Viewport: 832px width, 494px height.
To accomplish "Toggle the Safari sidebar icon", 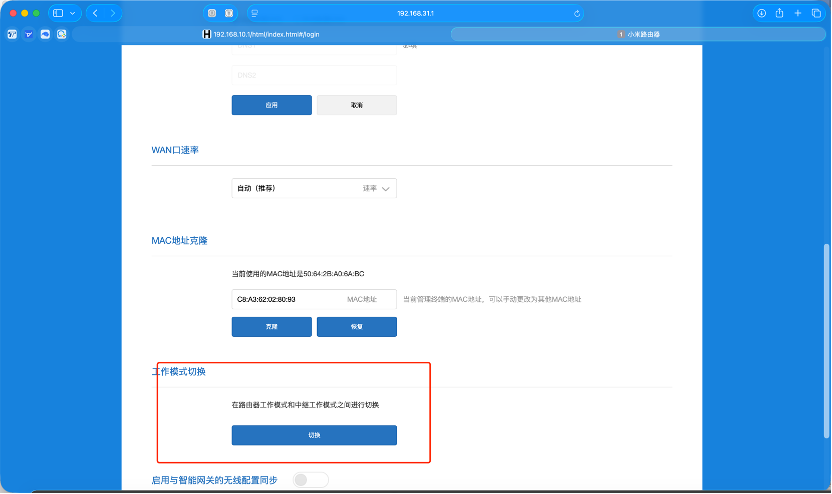I will point(58,13).
